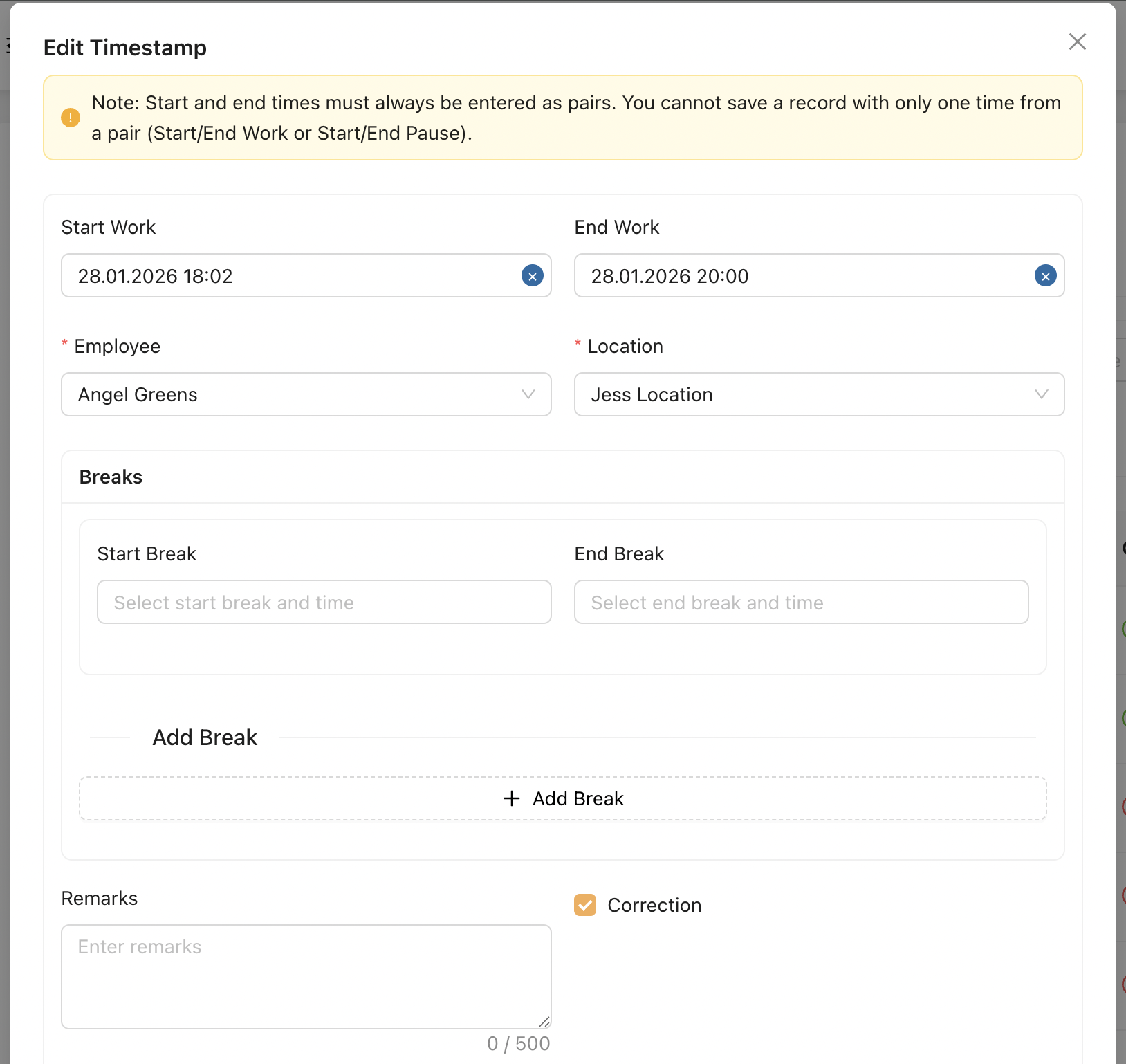Image resolution: width=1126 pixels, height=1064 pixels.
Task: Clear the Start Work date value
Action: pos(532,276)
